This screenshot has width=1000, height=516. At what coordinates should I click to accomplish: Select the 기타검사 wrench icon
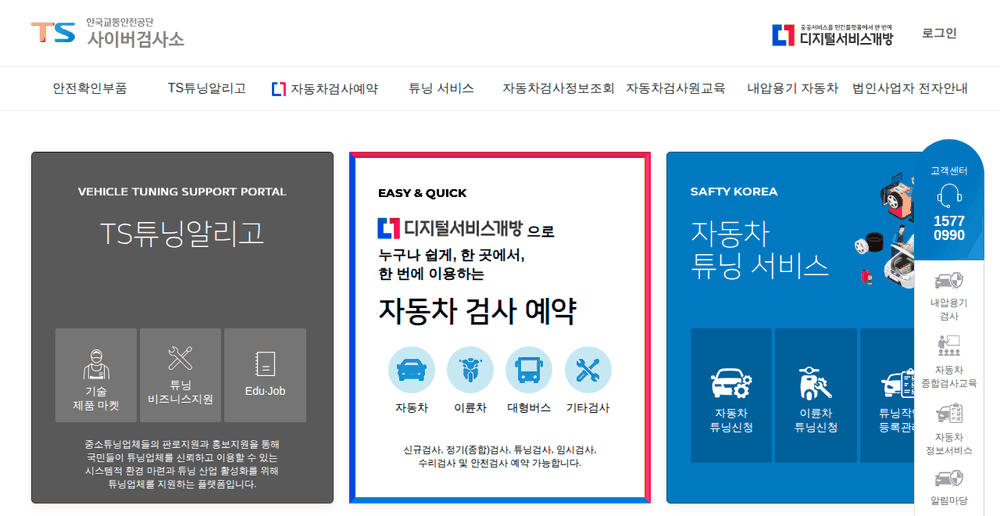pyautogui.click(x=588, y=370)
